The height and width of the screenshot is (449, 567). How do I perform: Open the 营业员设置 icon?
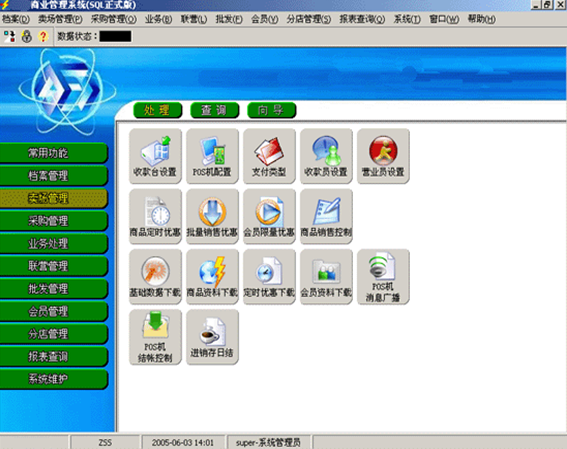383,156
